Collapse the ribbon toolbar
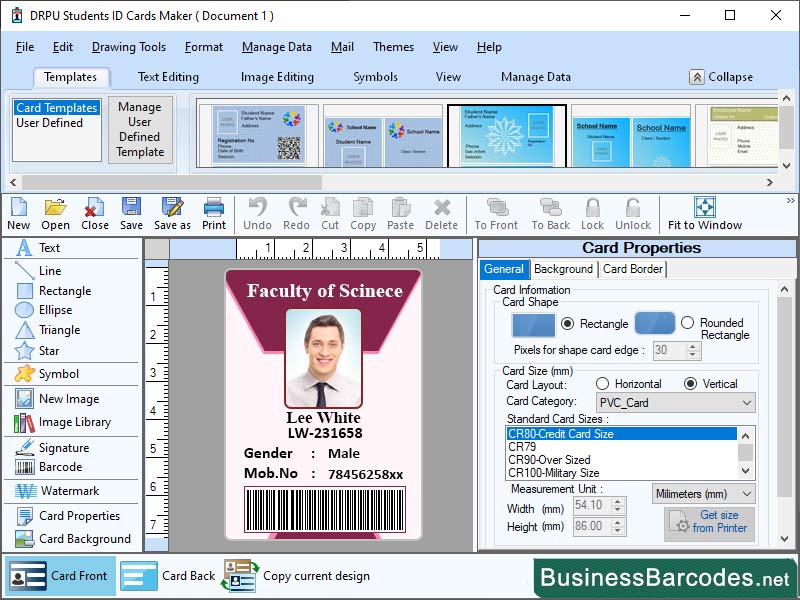Image resolution: width=800 pixels, height=600 pixels. 723,76
